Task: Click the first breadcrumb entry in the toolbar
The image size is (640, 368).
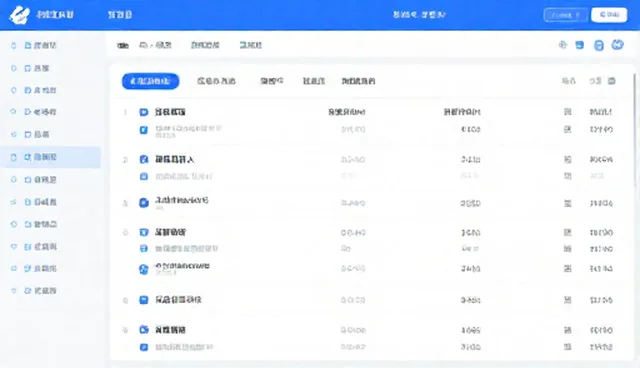Action: click(x=123, y=45)
